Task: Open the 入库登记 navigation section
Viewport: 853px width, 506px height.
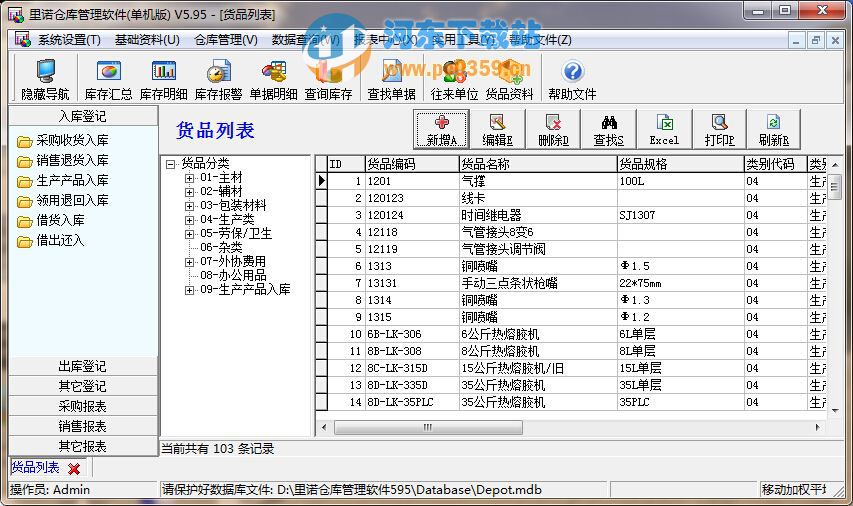Action: tap(83, 116)
